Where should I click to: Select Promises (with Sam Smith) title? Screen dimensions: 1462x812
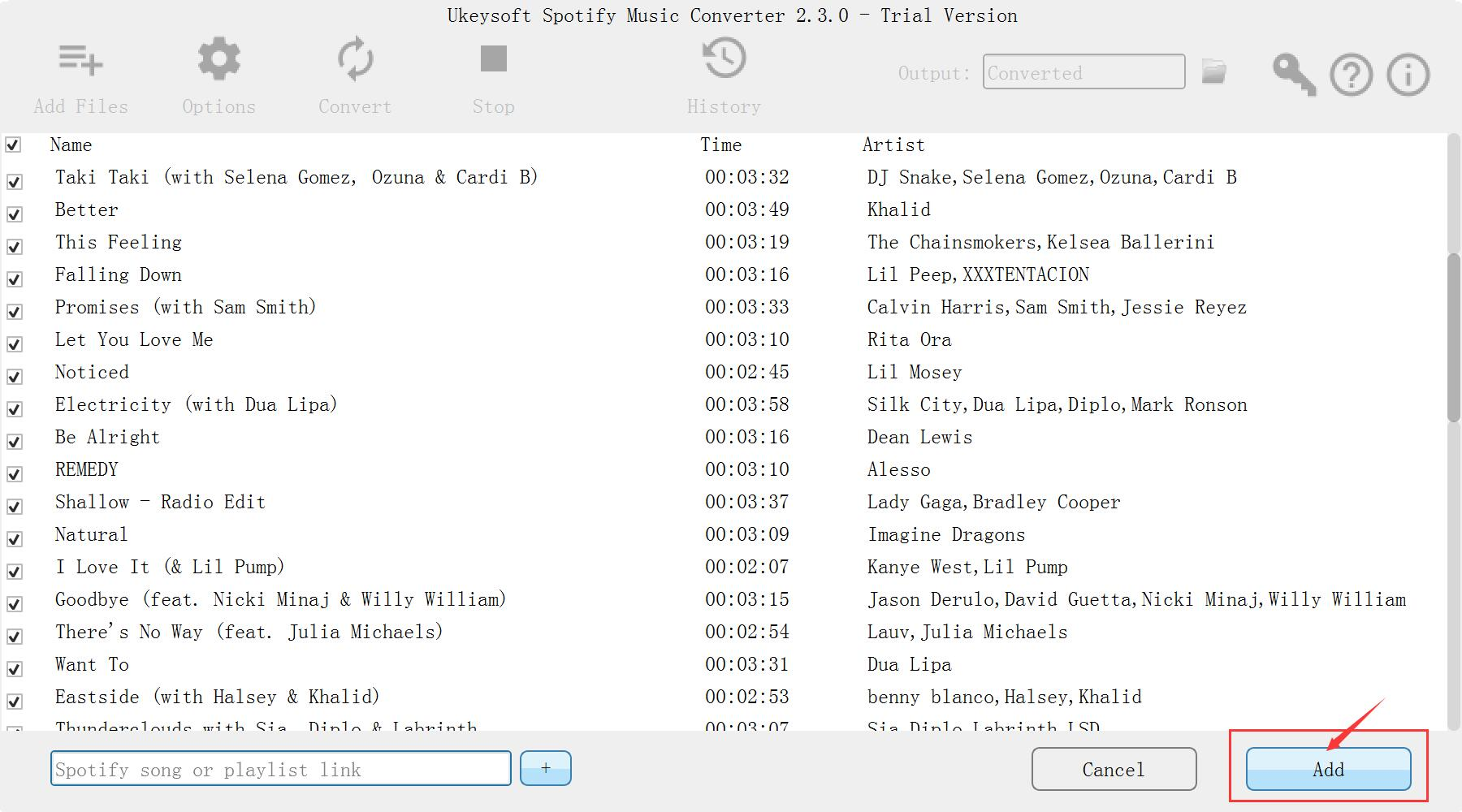185,307
